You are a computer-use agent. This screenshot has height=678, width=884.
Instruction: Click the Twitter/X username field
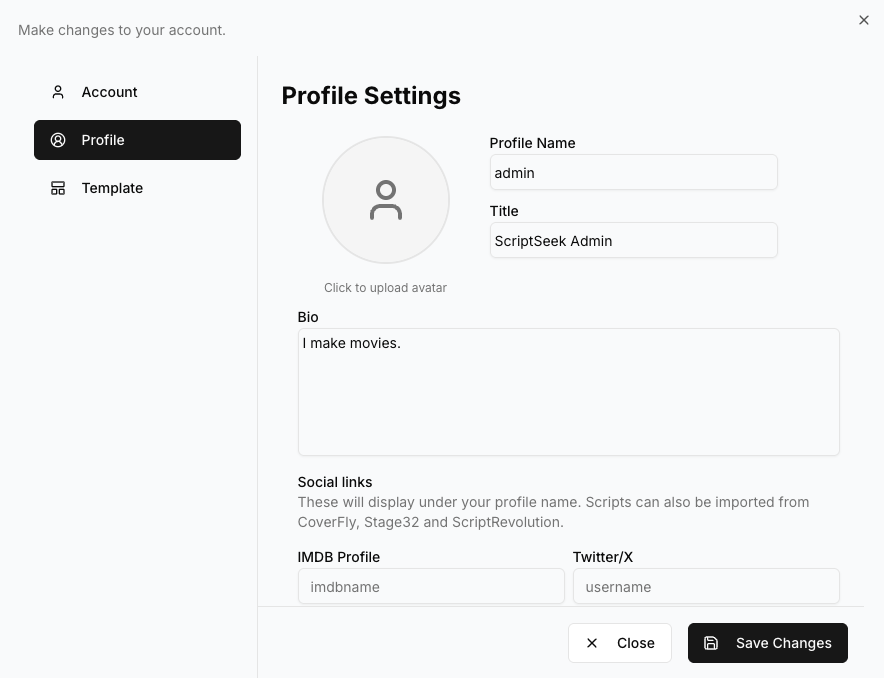[706, 587]
